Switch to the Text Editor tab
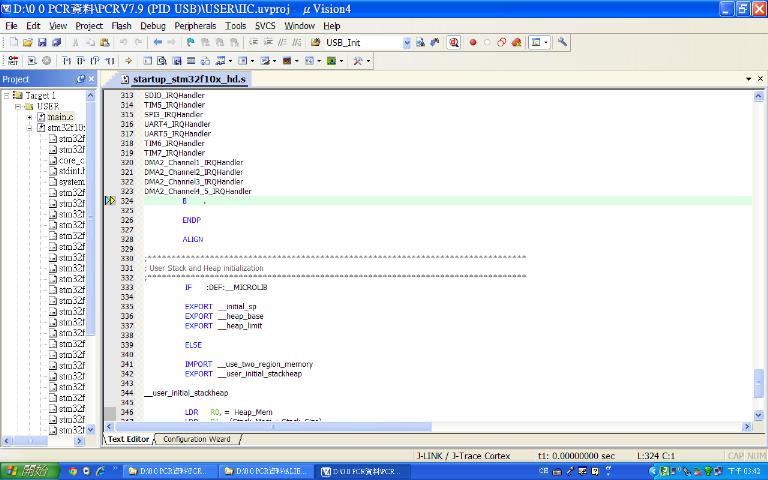This screenshot has height=480, width=768. (x=128, y=439)
